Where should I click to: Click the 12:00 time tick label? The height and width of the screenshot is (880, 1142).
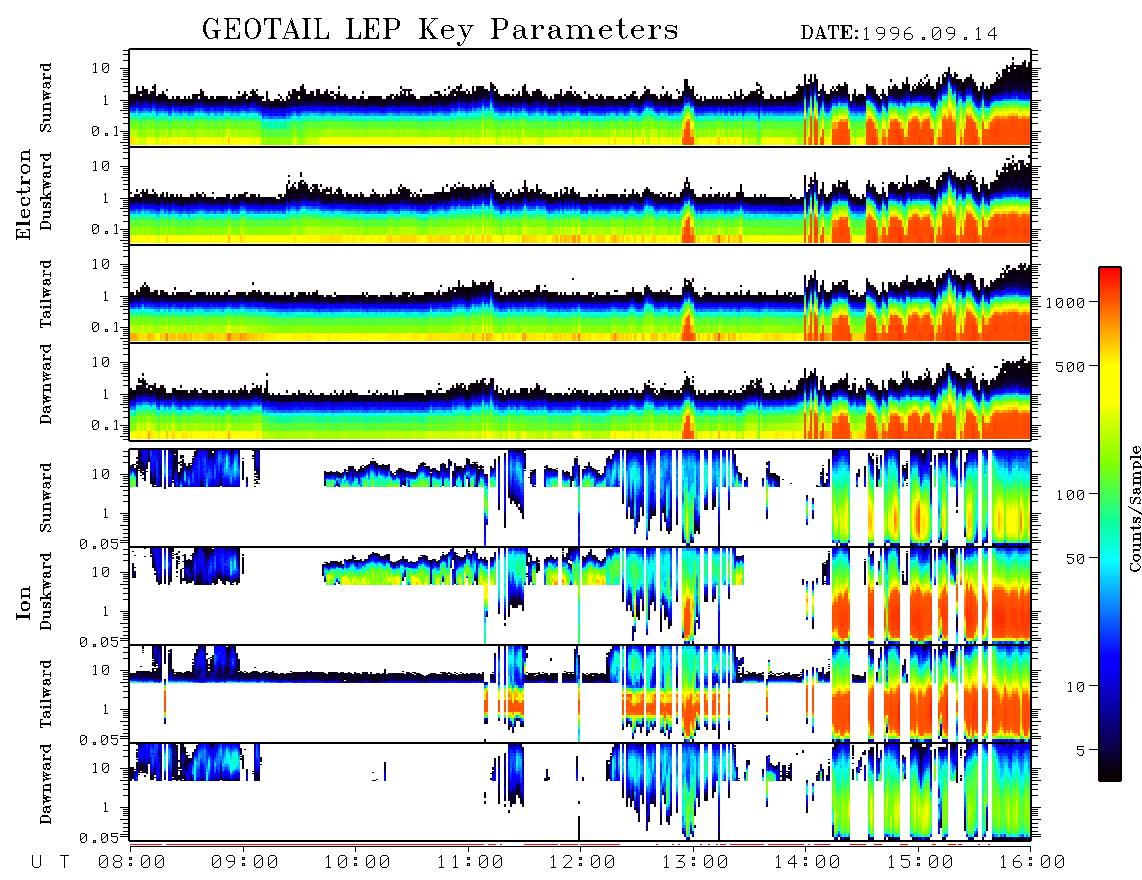pyautogui.click(x=582, y=862)
